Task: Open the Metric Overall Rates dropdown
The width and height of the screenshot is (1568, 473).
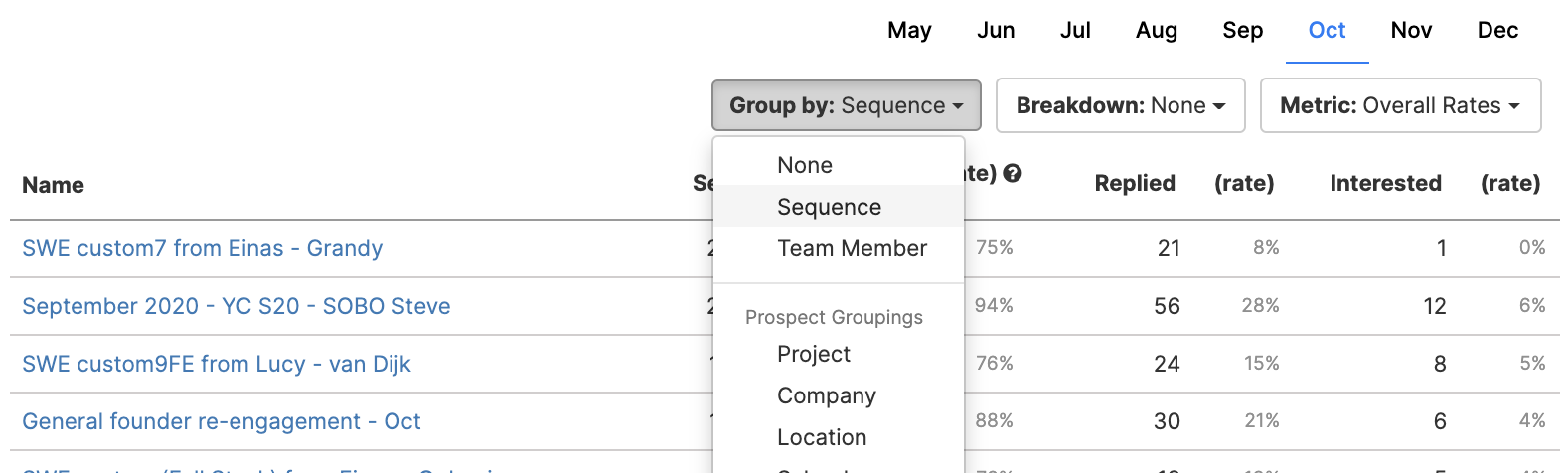Action: click(x=1401, y=105)
